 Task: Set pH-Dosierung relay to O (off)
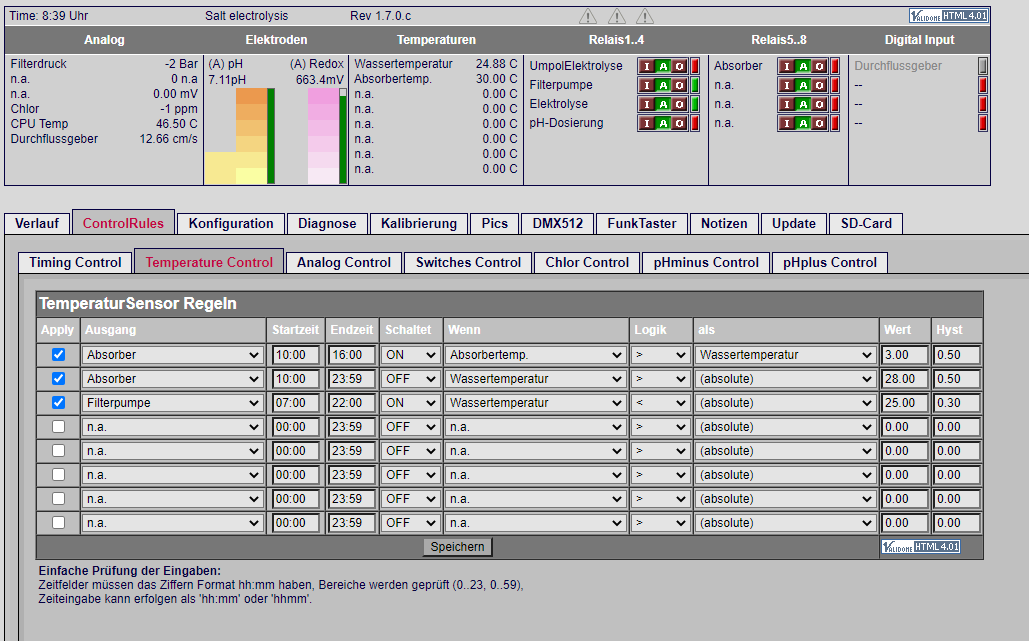679,123
